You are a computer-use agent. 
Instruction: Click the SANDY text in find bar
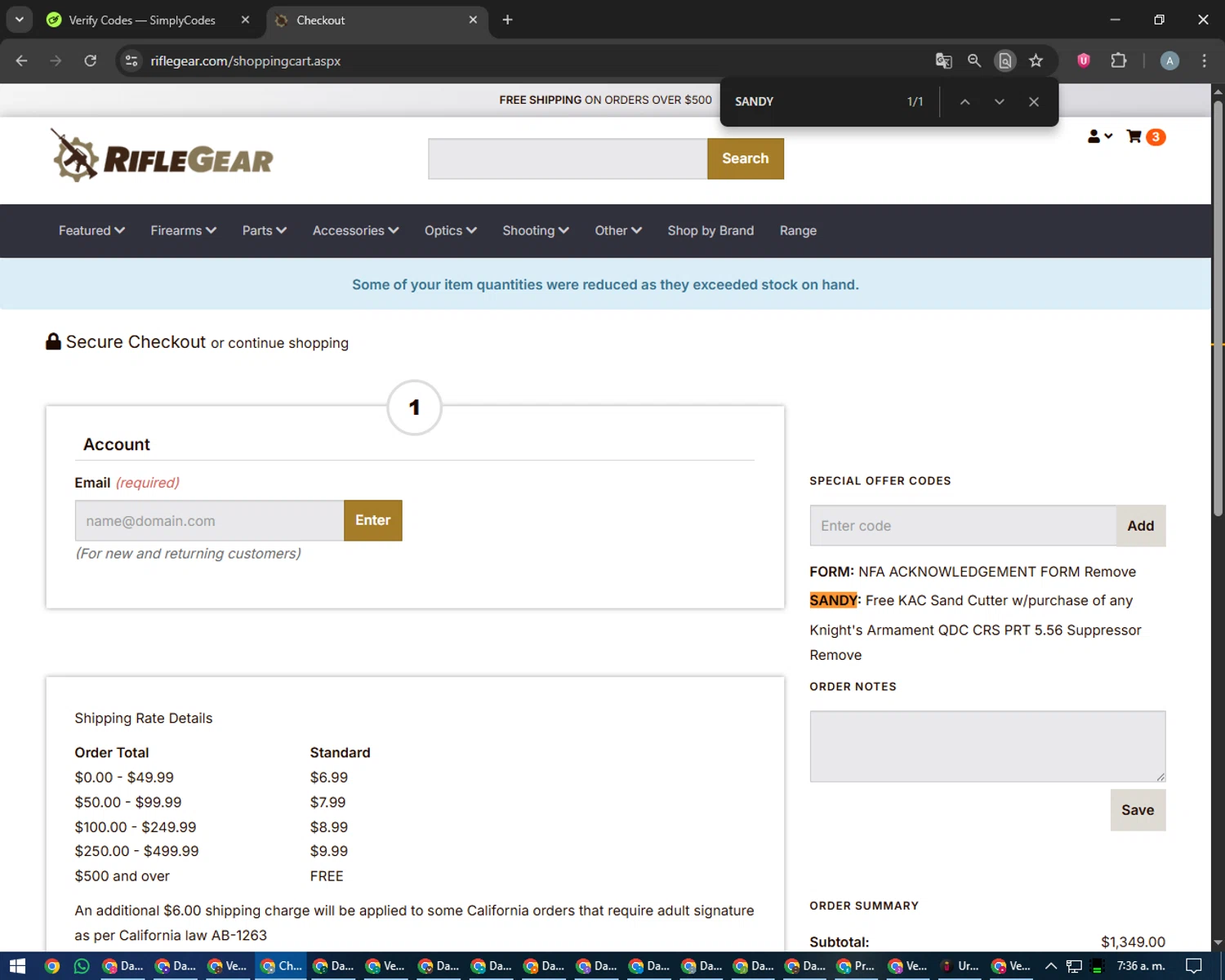click(754, 101)
